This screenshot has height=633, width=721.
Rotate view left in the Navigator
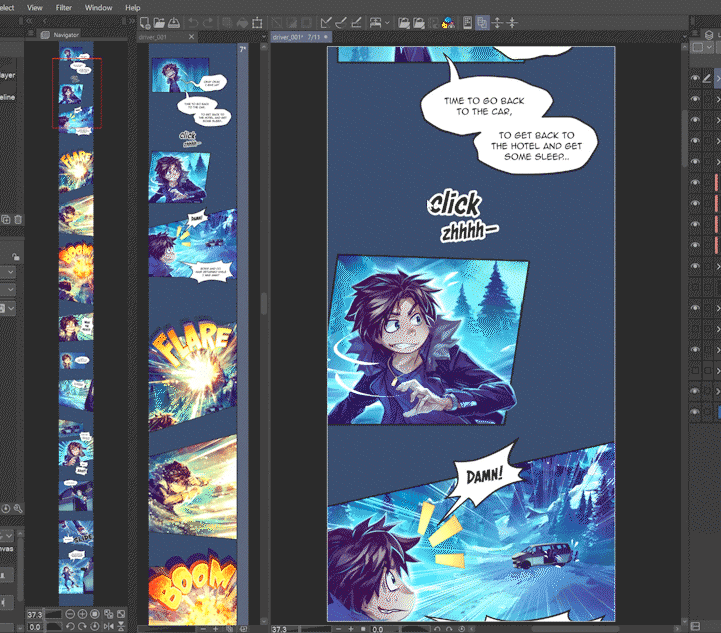click(70, 626)
